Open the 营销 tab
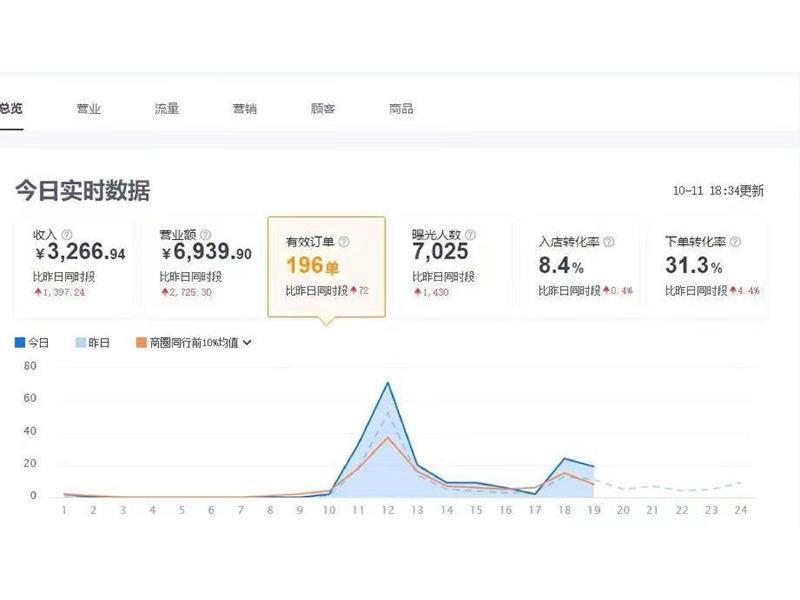Screen dimensions: 800x600 coord(245,109)
